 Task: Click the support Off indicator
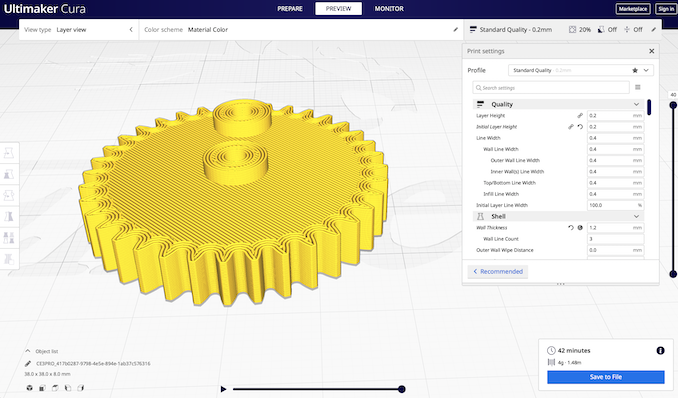[x=607, y=29]
